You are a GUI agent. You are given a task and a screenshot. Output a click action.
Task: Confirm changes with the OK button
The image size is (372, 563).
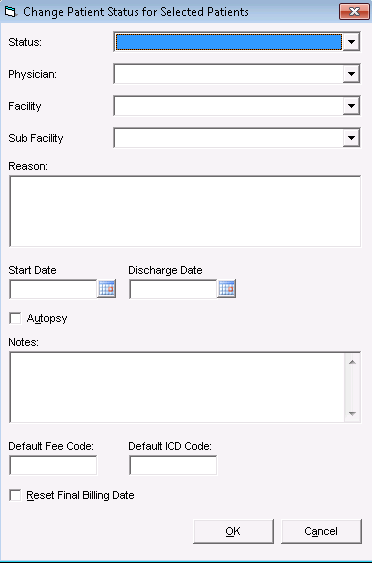point(233,531)
